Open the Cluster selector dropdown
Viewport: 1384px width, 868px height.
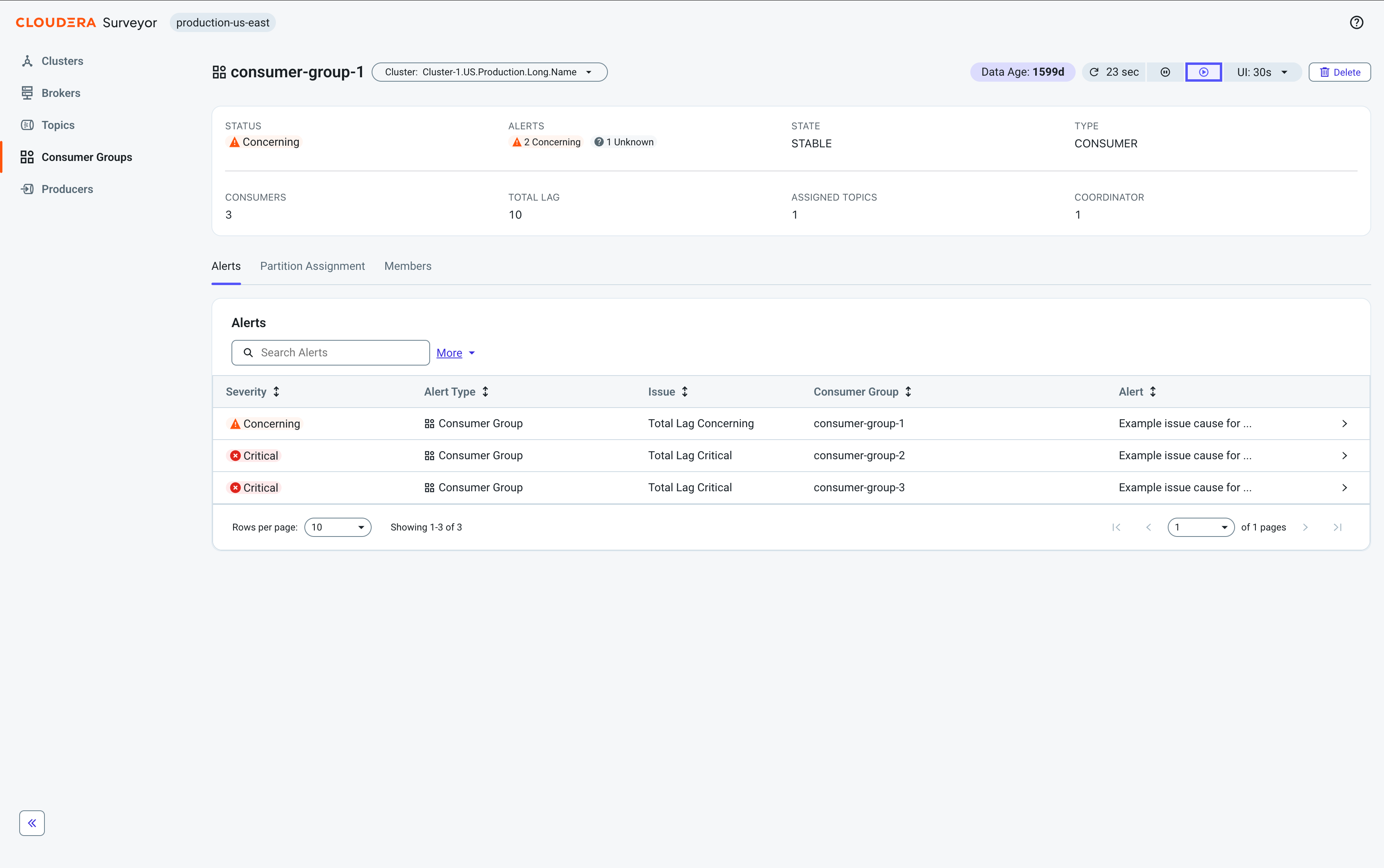(489, 72)
